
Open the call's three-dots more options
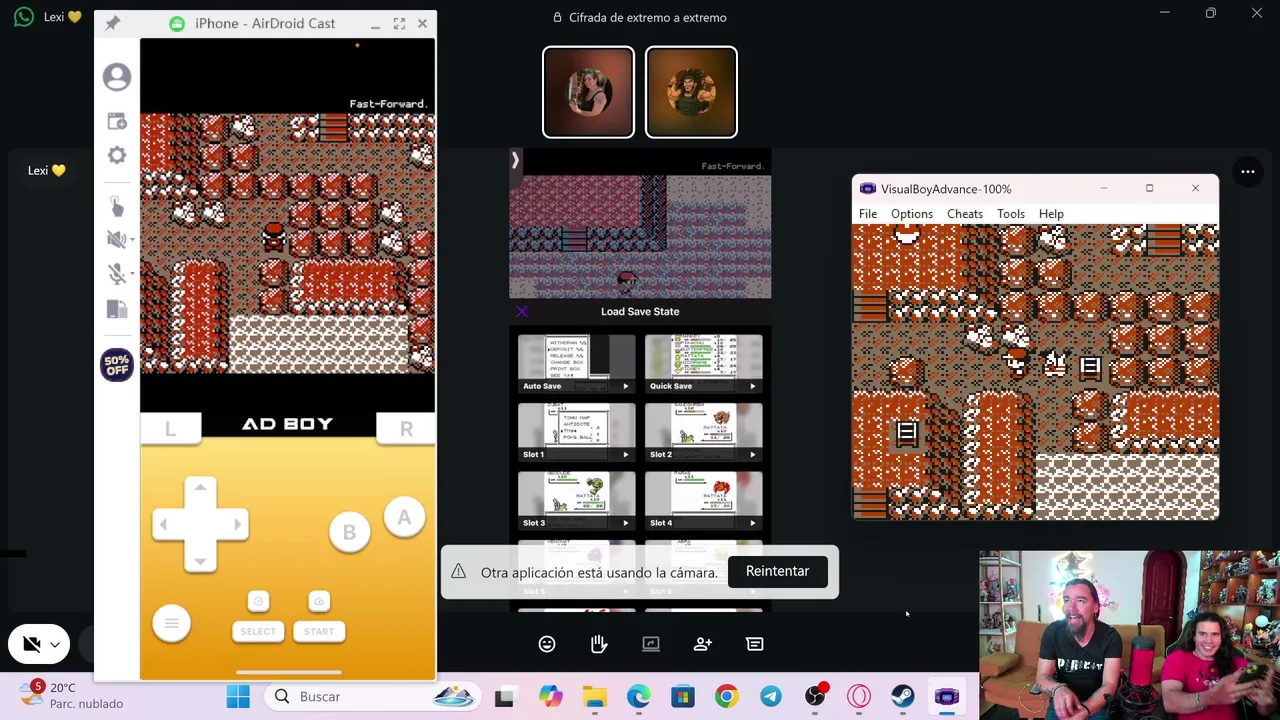(x=1248, y=172)
